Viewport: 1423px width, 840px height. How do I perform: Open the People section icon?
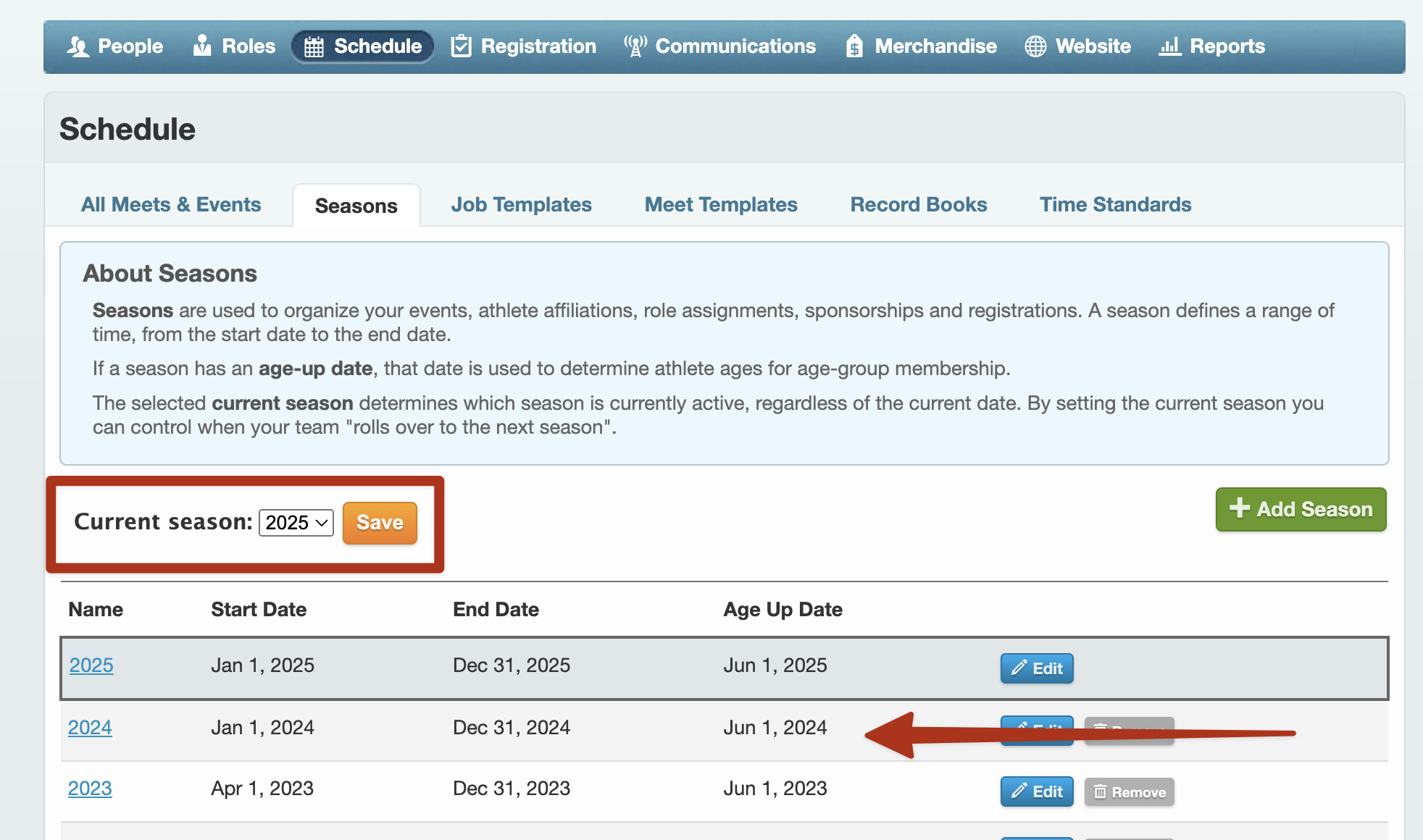coord(78,46)
